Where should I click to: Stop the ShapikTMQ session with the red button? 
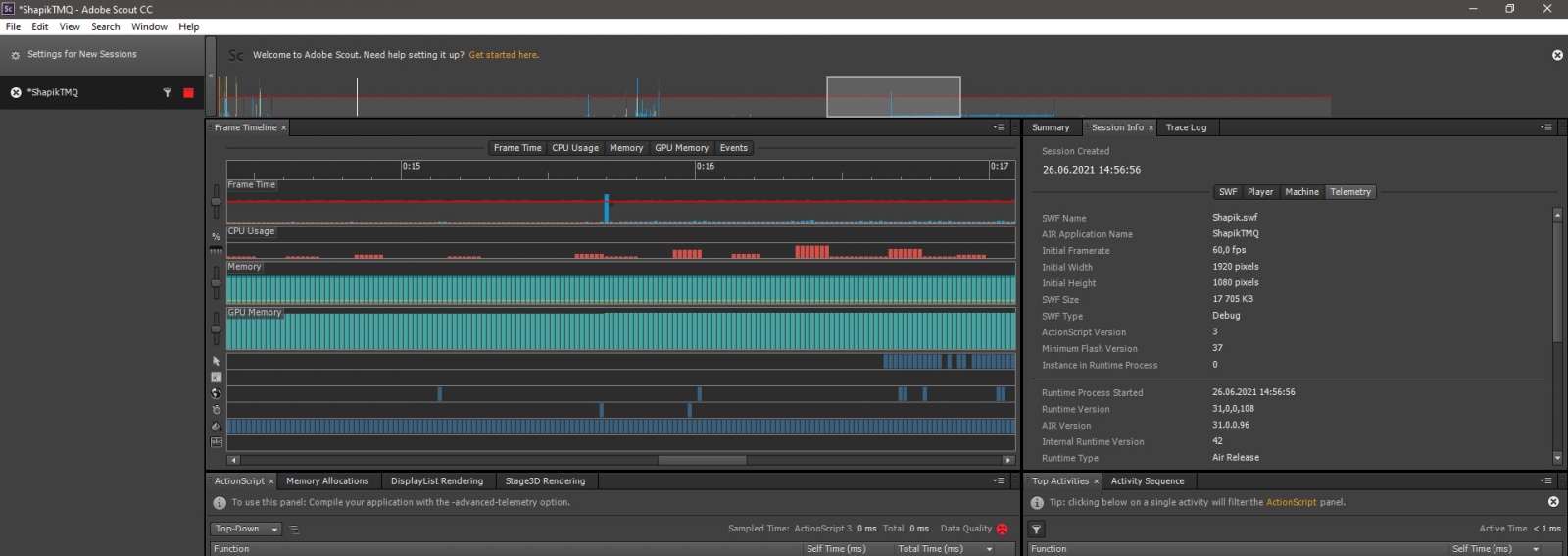(188, 93)
